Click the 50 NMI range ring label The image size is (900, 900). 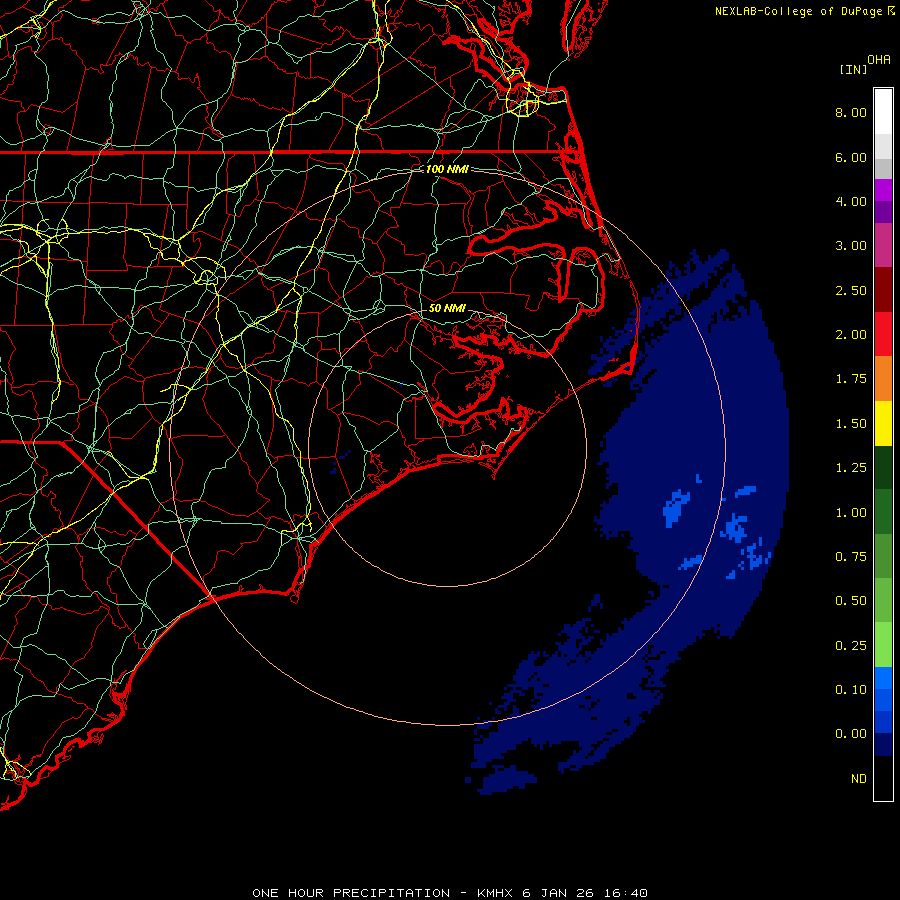click(x=447, y=308)
